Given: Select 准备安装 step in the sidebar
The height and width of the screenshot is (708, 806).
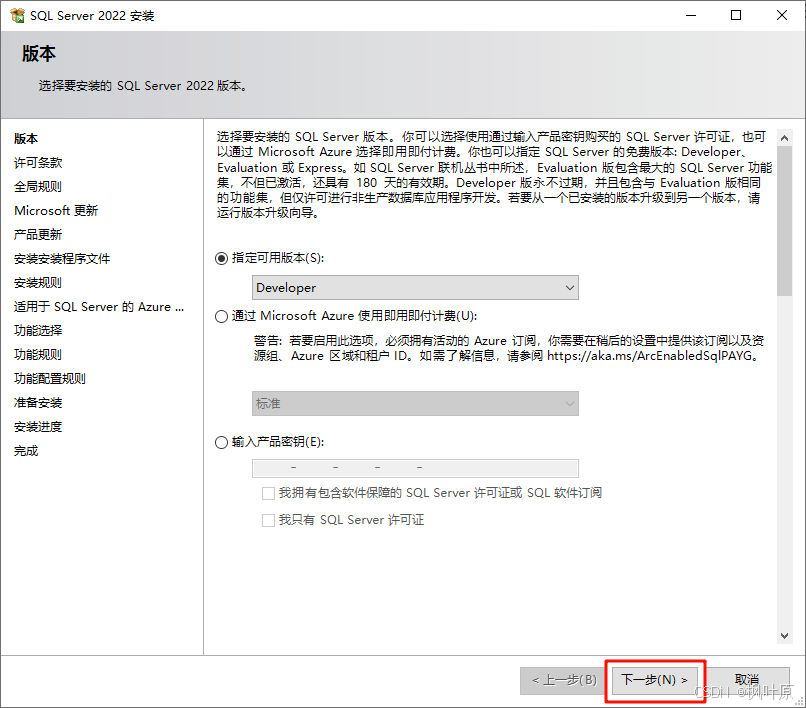Looking at the screenshot, I should coord(38,403).
